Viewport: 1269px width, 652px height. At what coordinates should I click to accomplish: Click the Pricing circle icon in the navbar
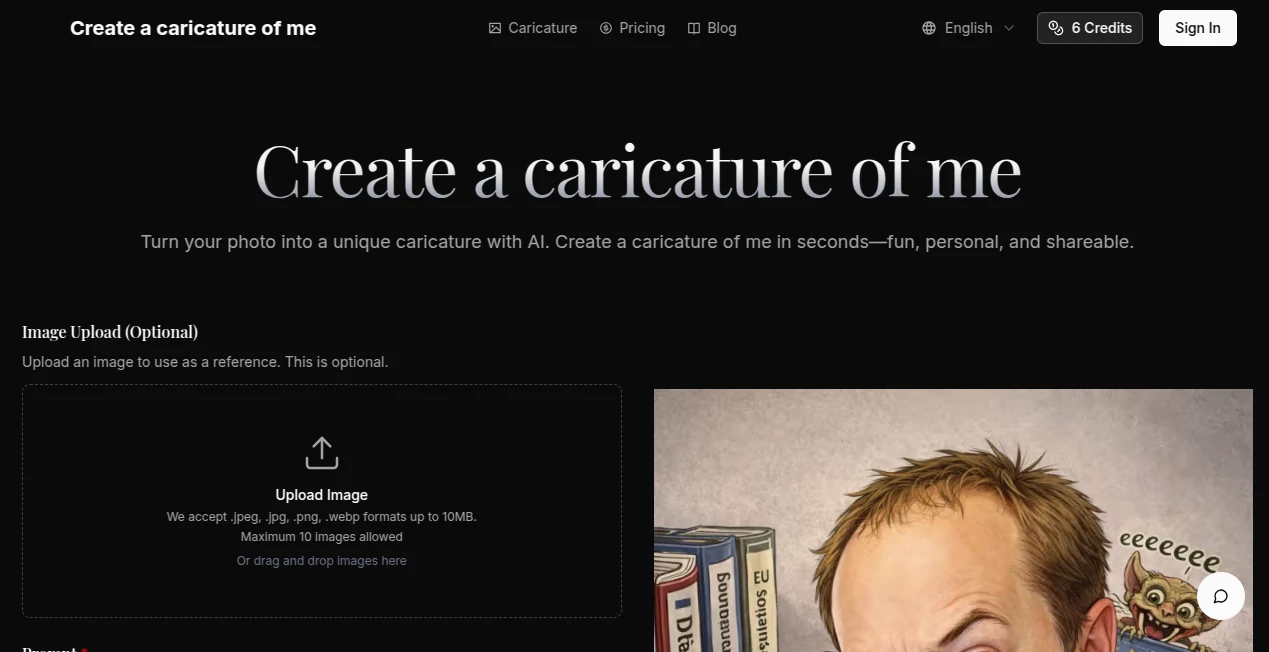coord(606,28)
